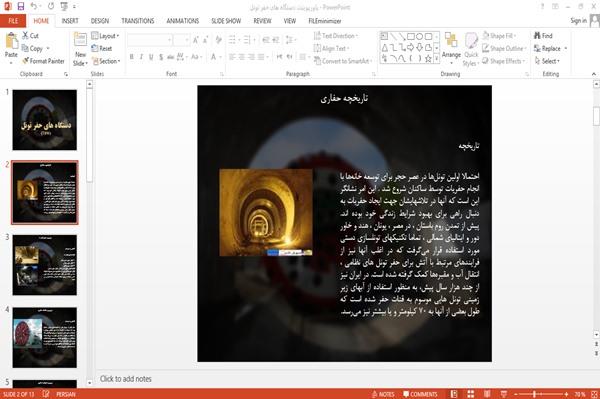Toggle the Notes pane in status bar
Image resolution: width=600 pixels, height=399 pixels.
(383, 394)
